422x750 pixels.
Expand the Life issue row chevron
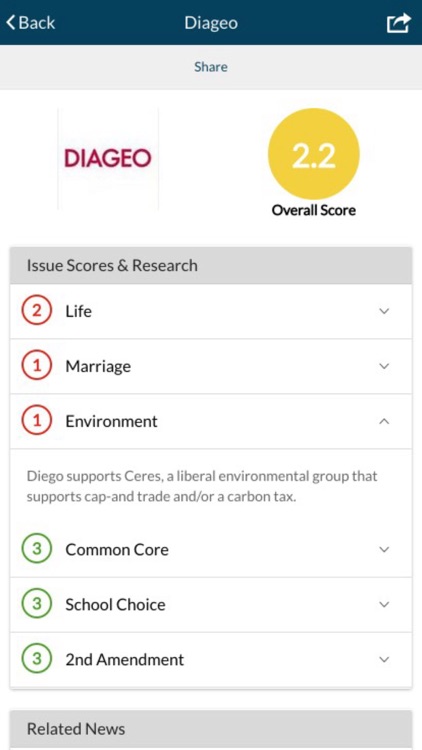coord(384,311)
